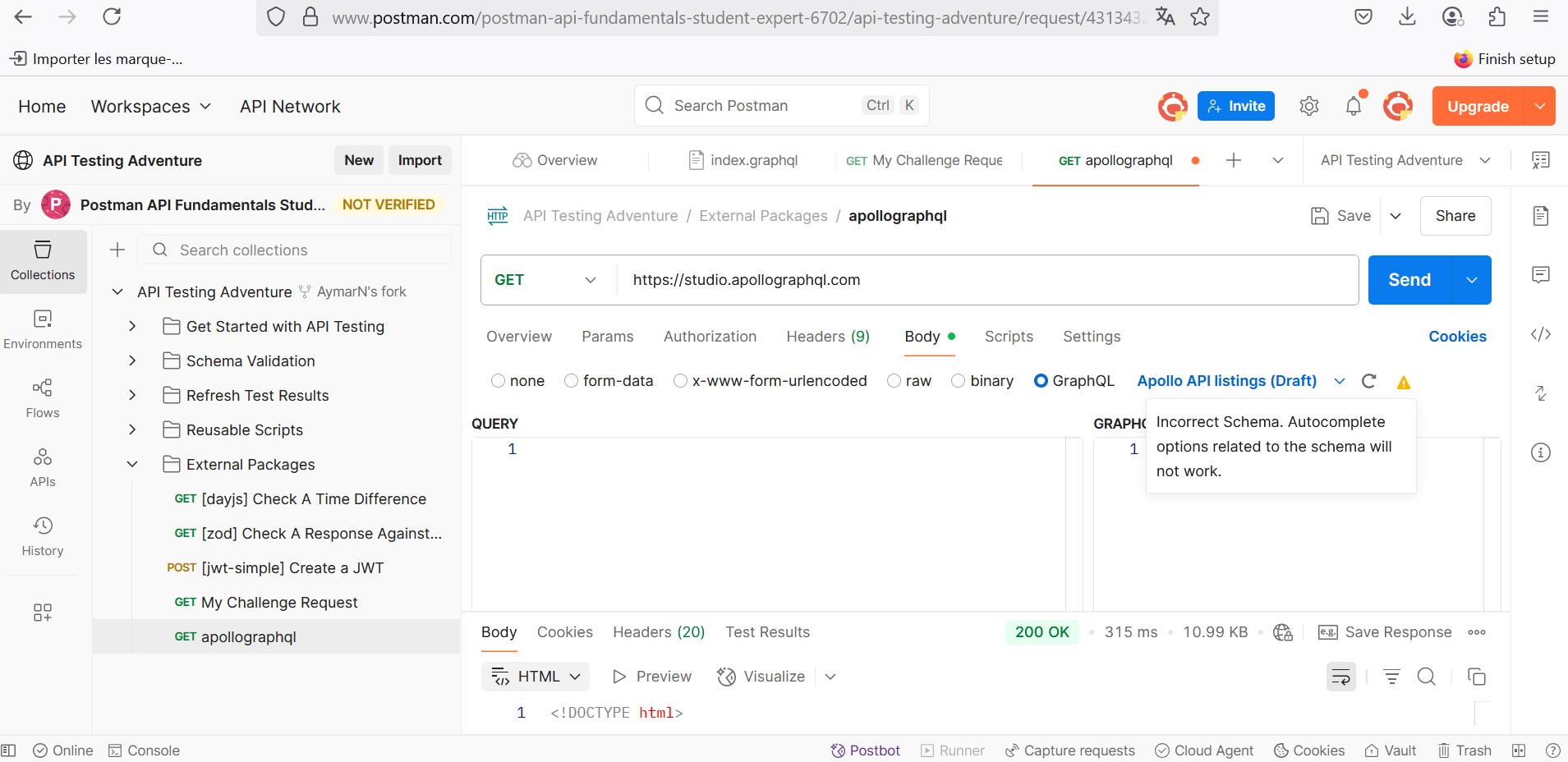Image resolution: width=1568 pixels, height=762 pixels.
Task: Click Save Response
Action: click(x=1385, y=632)
